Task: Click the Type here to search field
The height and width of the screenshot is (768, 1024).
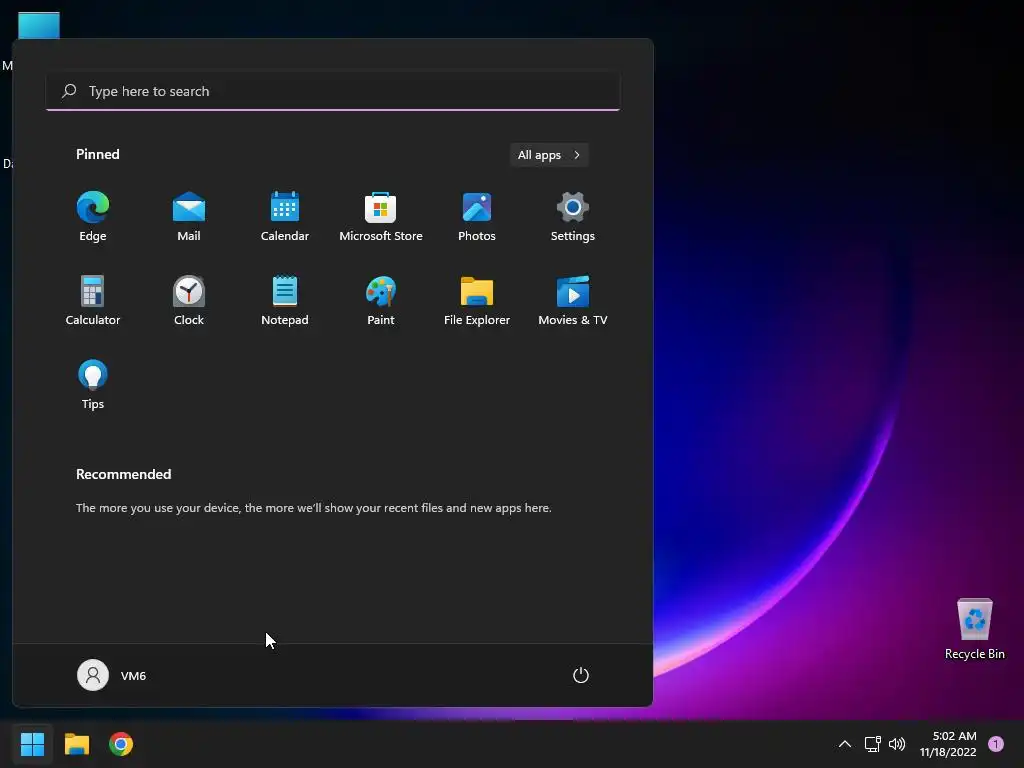Action: point(333,91)
